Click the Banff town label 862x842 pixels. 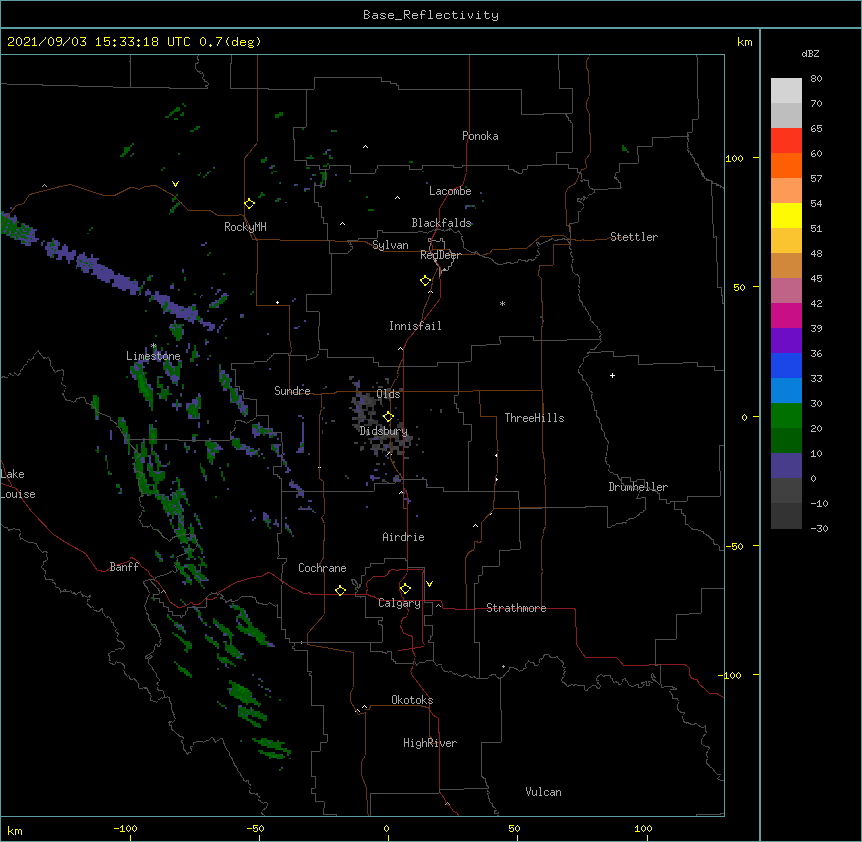pyautogui.click(x=124, y=567)
